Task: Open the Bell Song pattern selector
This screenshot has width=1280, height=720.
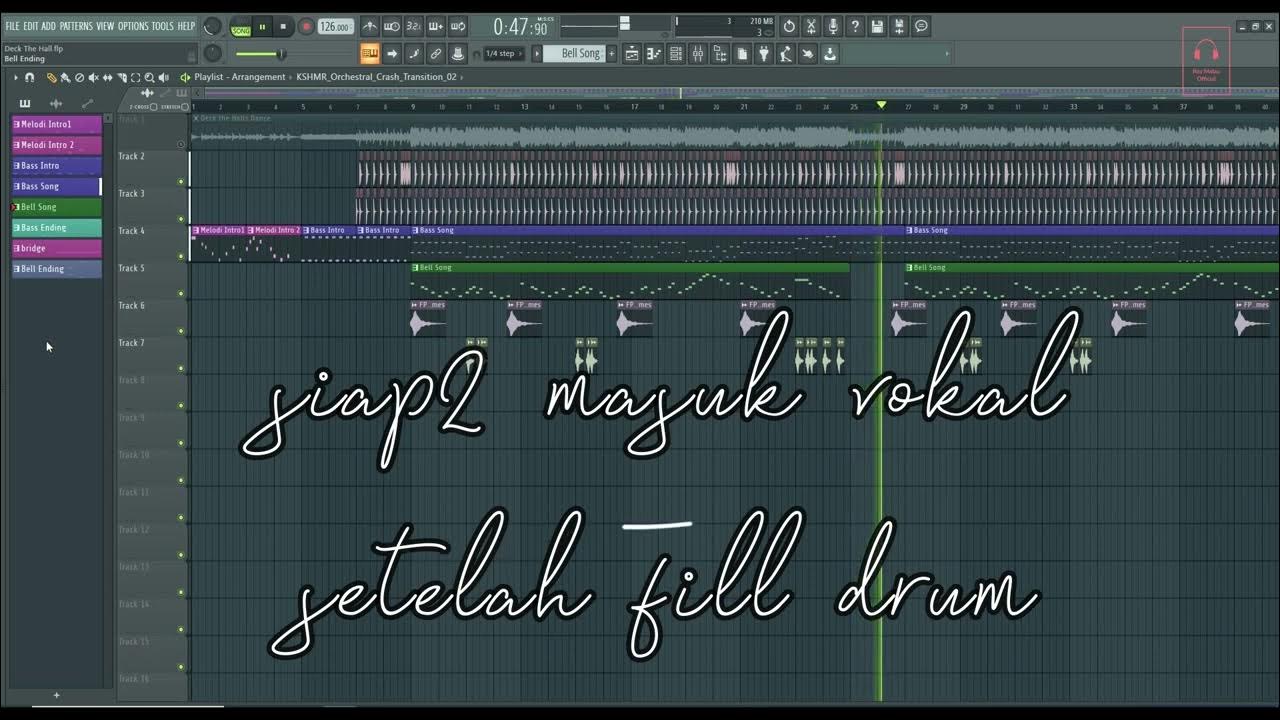Action: [581, 54]
